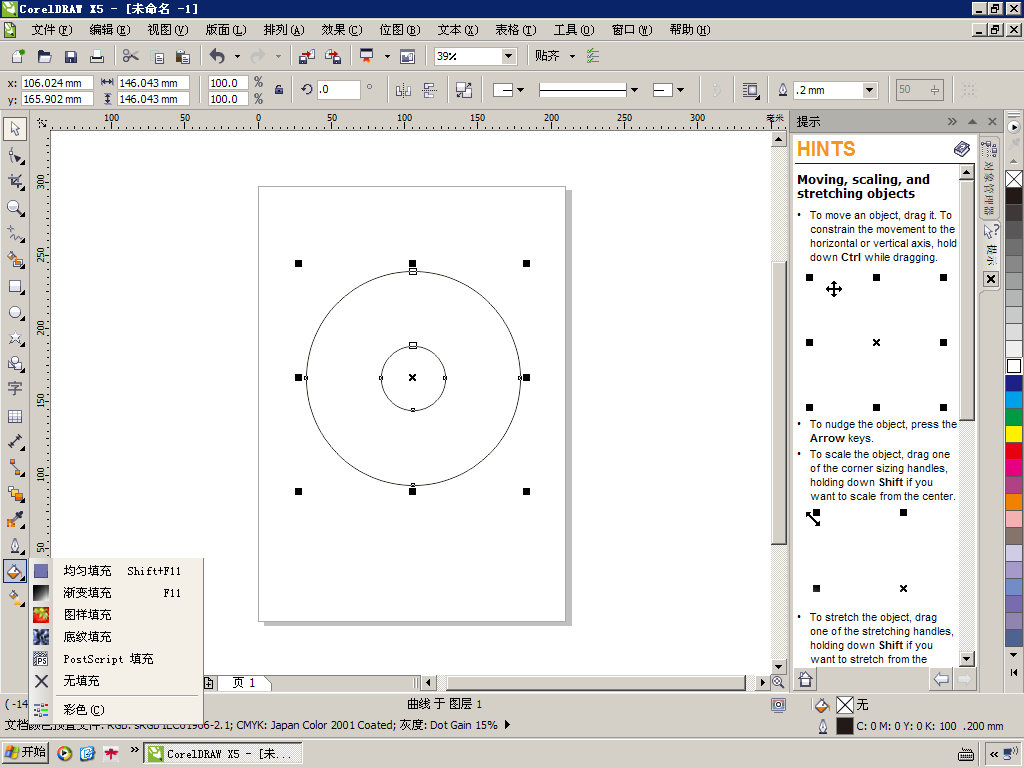Choose 渐变填充 from fill flyout
The image size is (1024, 768).
[116, 593]
